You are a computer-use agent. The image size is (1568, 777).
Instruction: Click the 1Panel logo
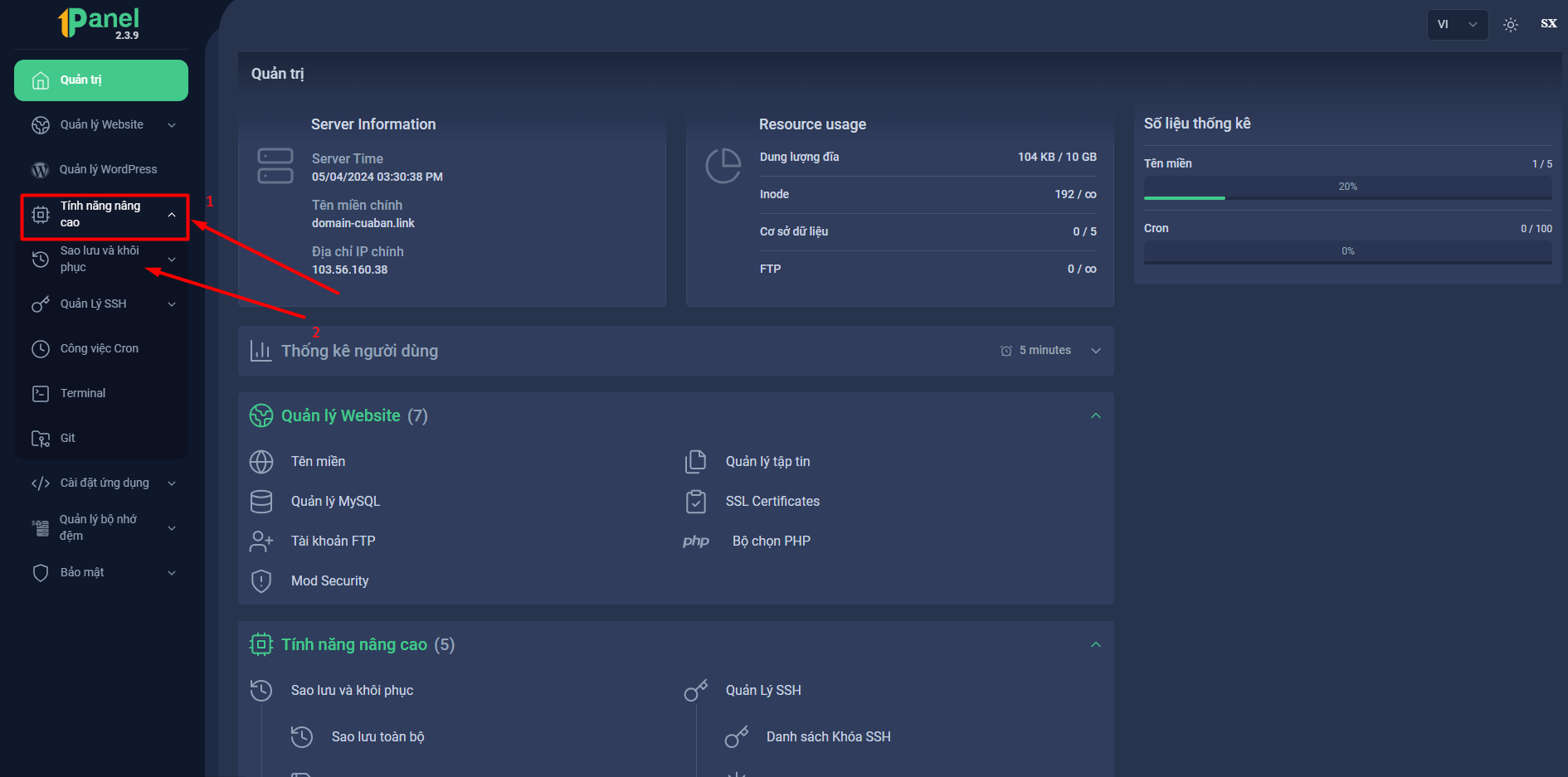pyautogui.click(x=99, y=23)
